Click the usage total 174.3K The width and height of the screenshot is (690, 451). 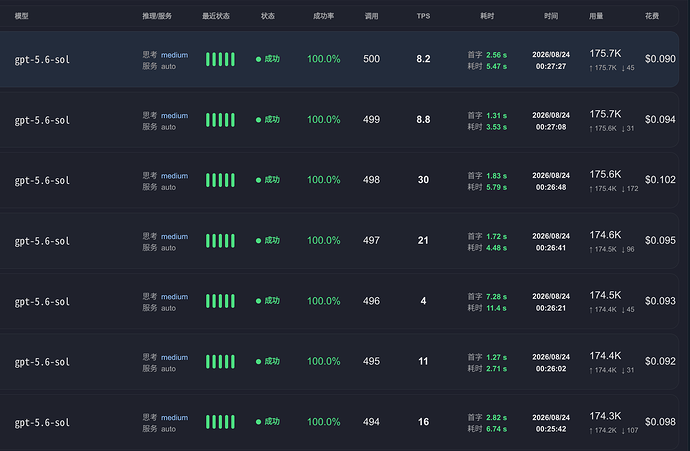(x=606, y=416)
